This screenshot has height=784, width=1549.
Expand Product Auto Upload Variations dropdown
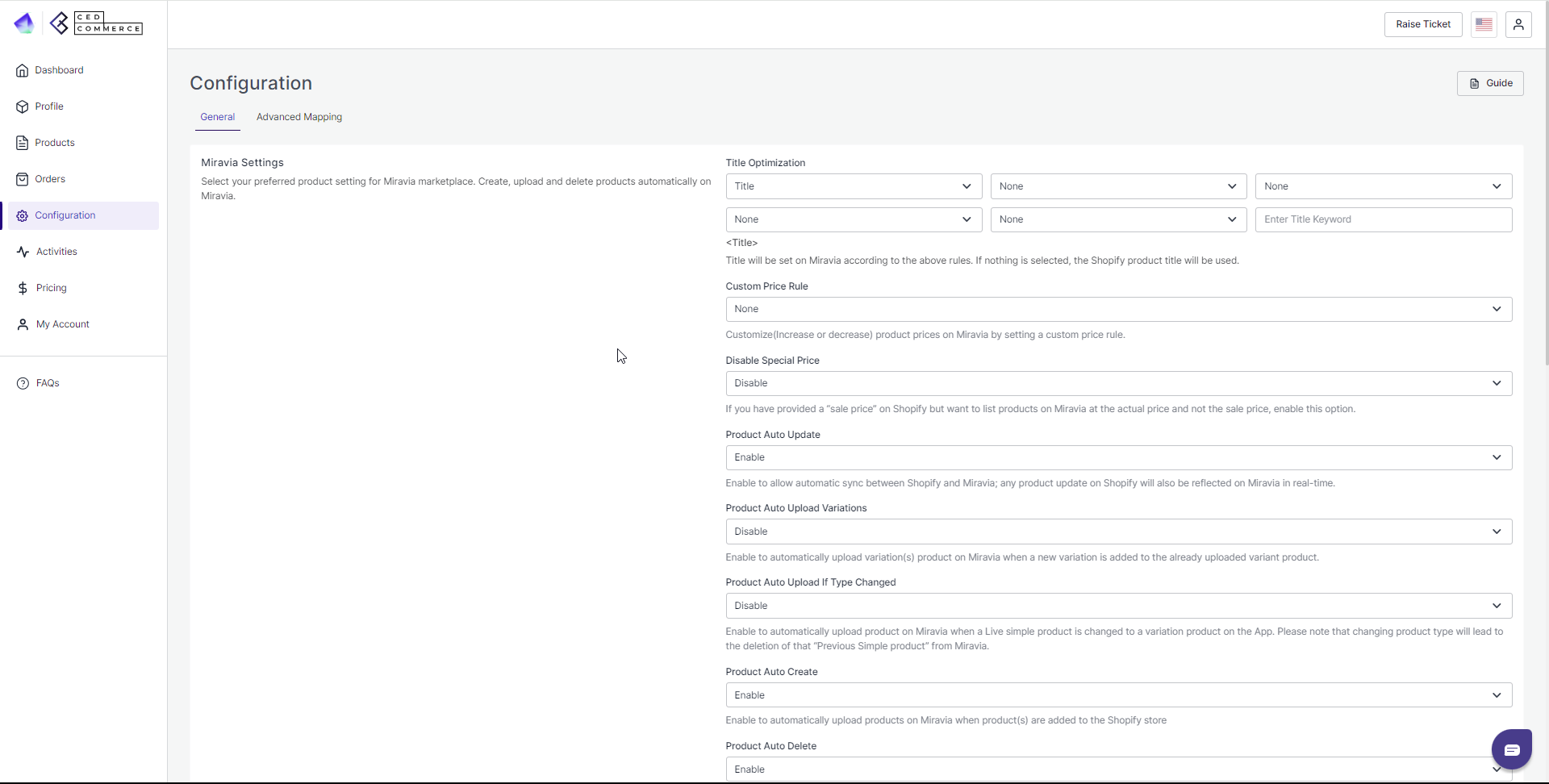pos(1119,532)
